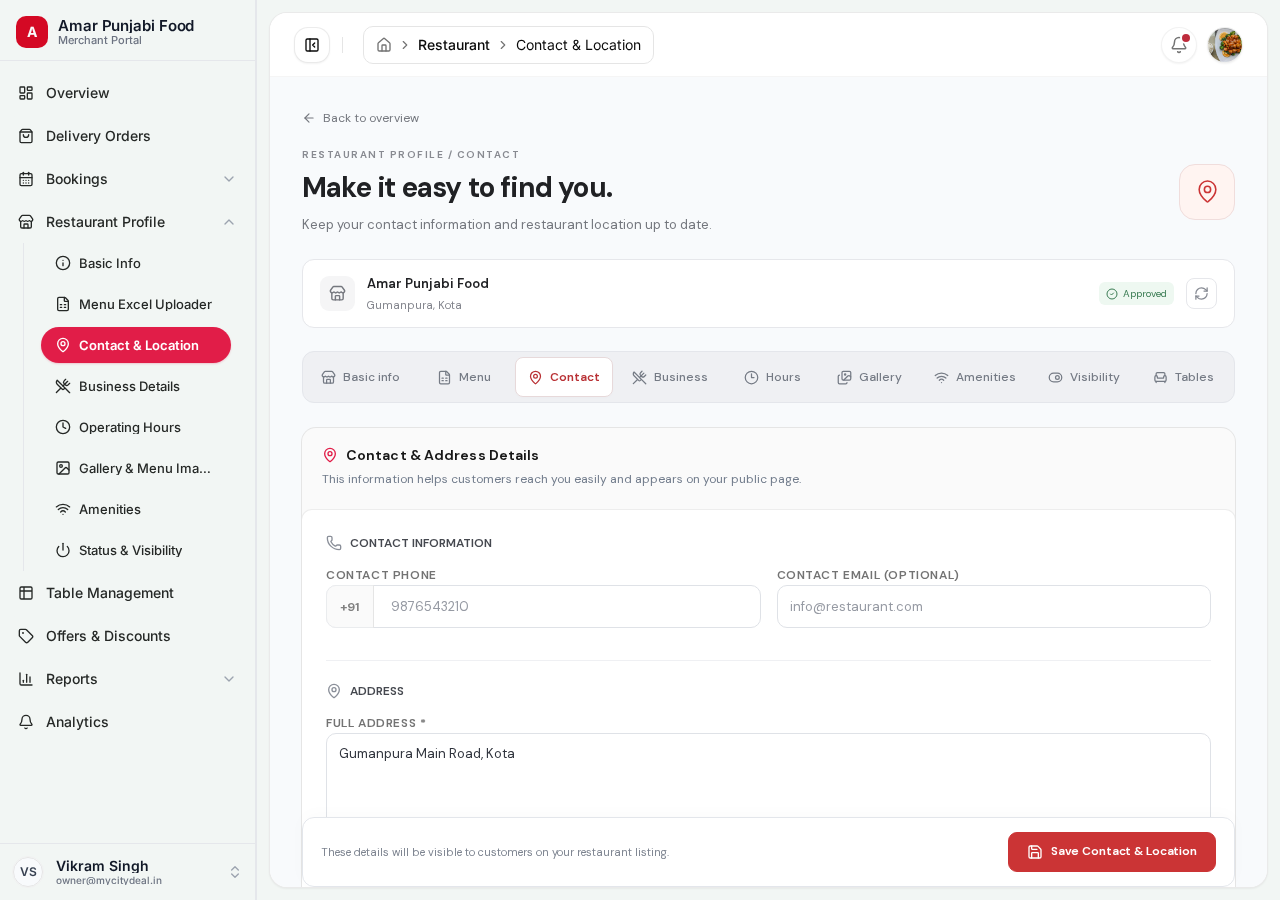Refresh the Amar Punjabi Food restaurant card
The height and width of the screenshot is (900, 1280).
click(x=1201, y=294)
